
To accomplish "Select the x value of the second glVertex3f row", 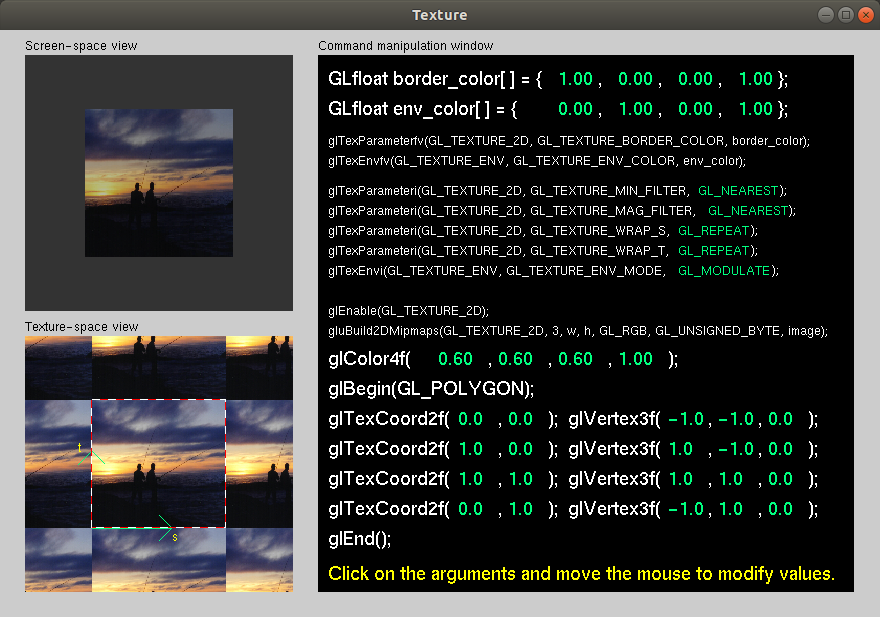I will tap(680, 449).
